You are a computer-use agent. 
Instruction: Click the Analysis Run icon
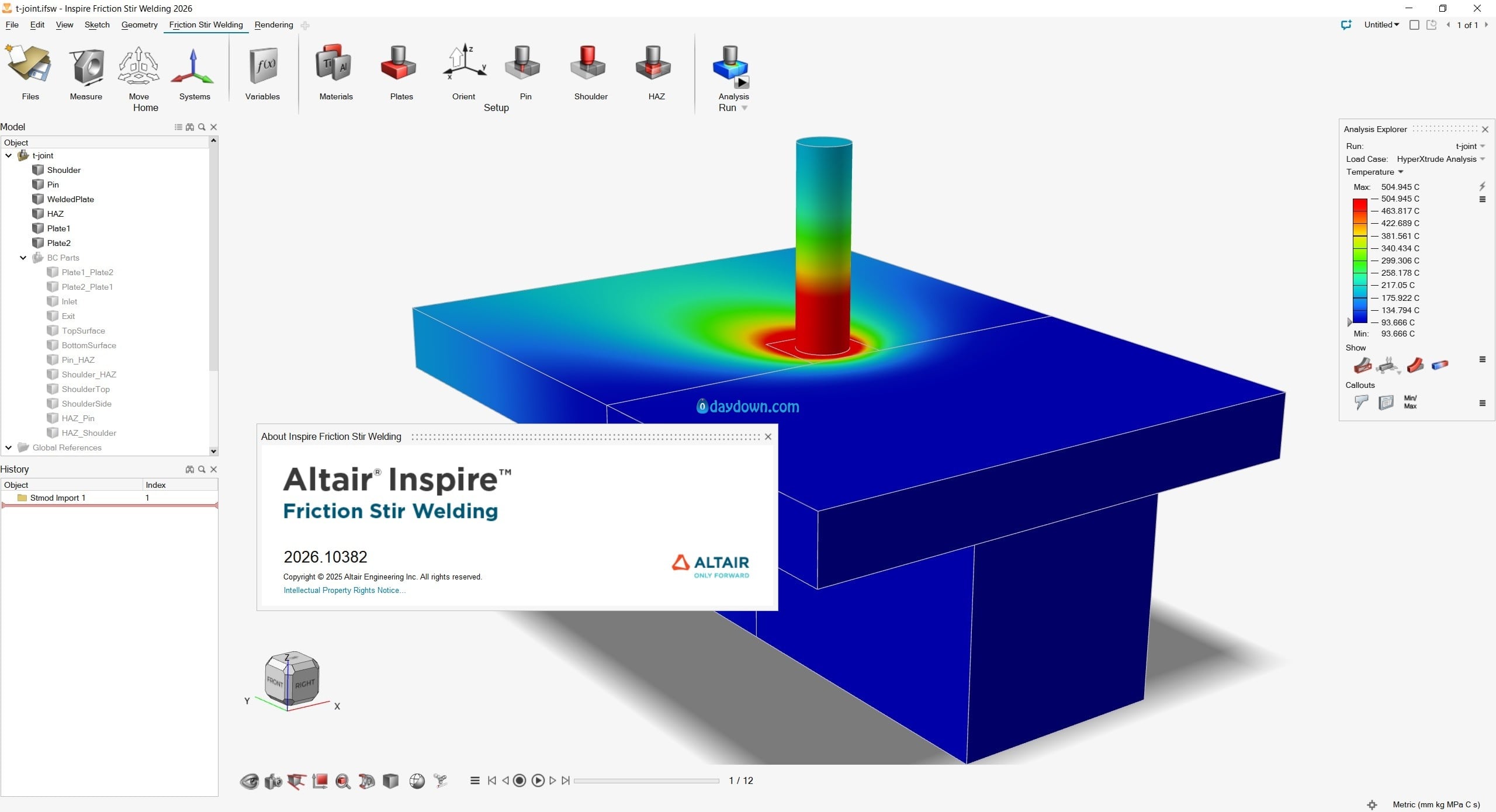[732, 65]
